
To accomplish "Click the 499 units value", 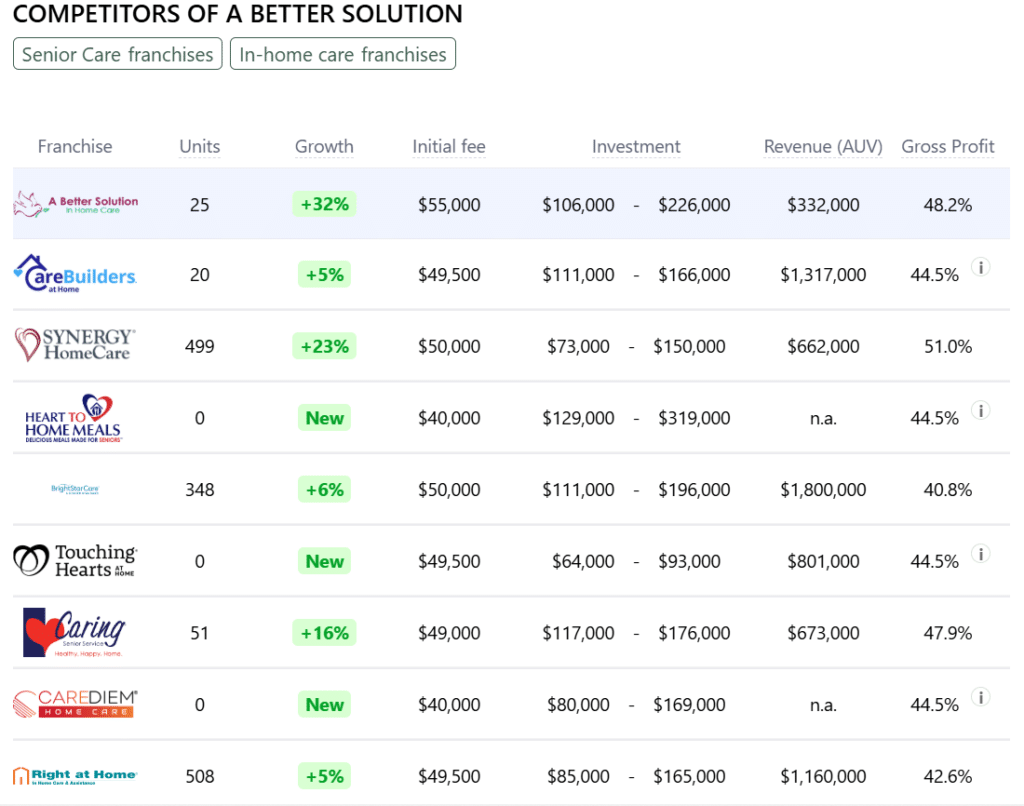I will click(x=200, y=346).
